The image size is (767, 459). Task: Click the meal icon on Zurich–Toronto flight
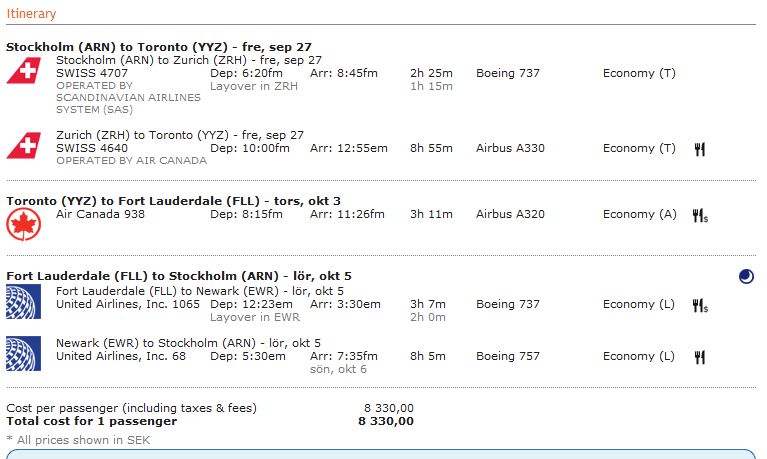pyautogui.click(x=700, y=149)
